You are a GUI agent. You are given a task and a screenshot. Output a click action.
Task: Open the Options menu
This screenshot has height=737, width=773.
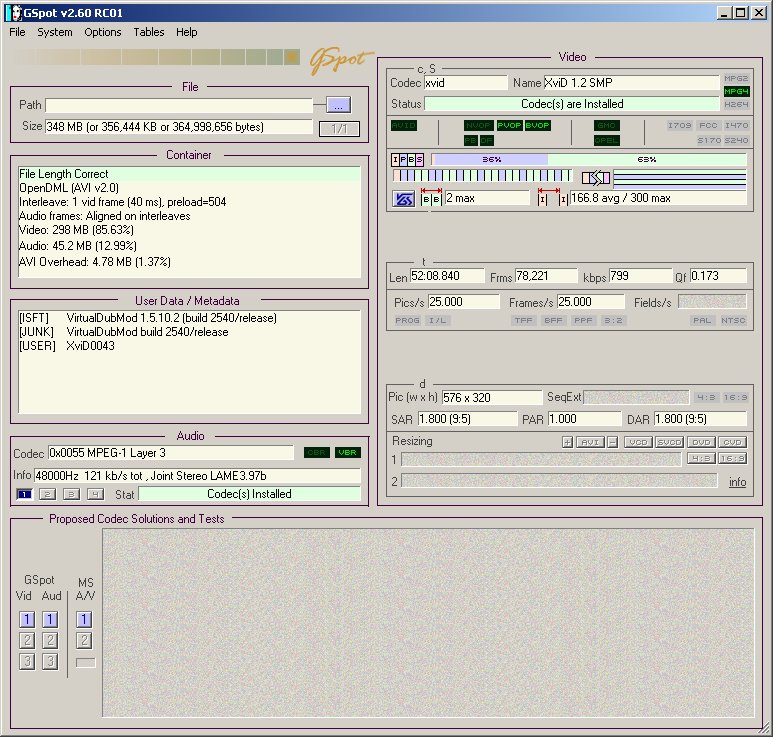click(103, 32)
